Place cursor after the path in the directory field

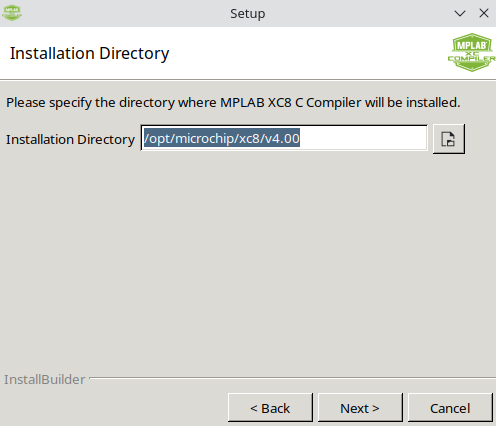tap(363, 138)
